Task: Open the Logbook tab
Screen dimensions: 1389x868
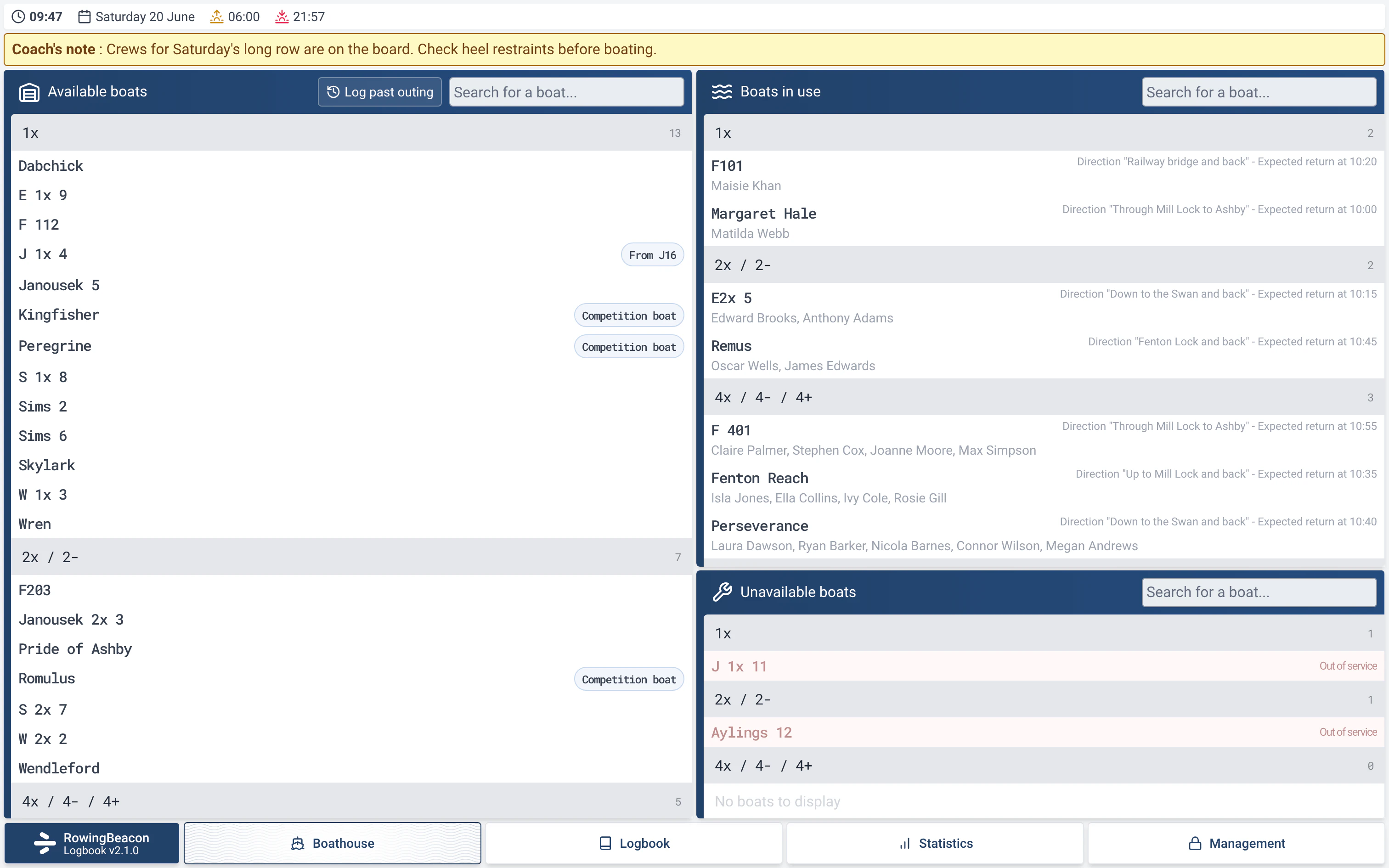Action: (634, 843)
